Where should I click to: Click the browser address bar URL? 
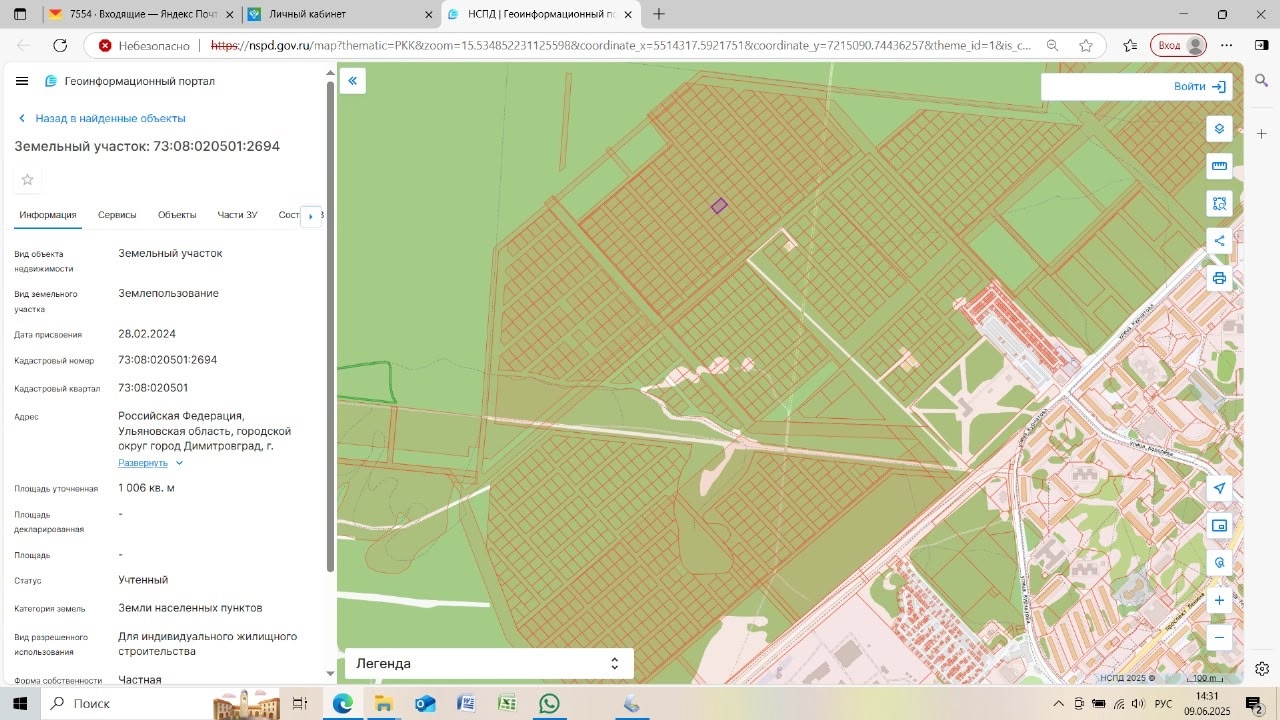click(621, 45)
